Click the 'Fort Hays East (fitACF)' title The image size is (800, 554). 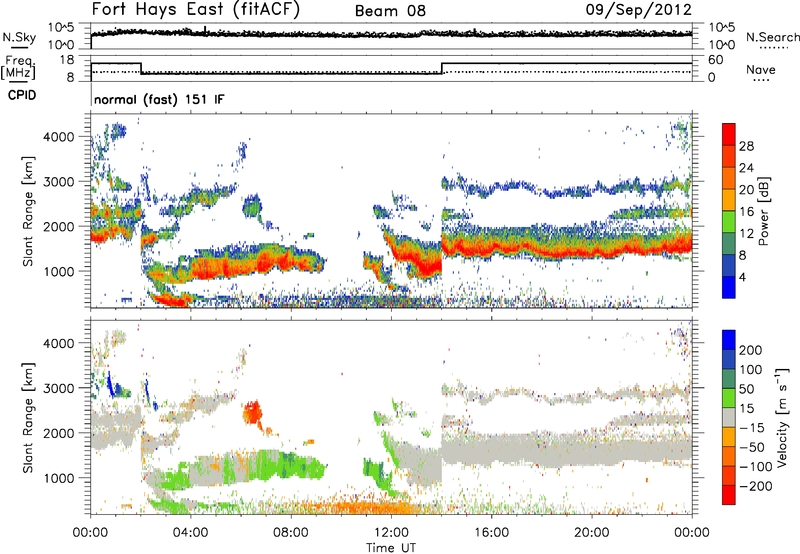[x=196, y=10]
